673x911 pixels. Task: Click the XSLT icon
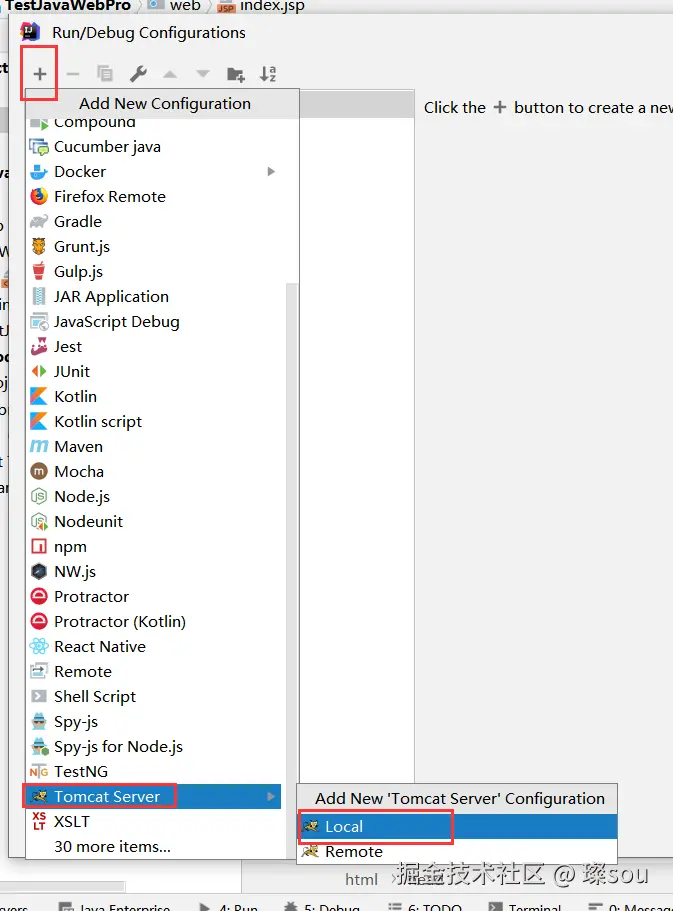(39, 821)
